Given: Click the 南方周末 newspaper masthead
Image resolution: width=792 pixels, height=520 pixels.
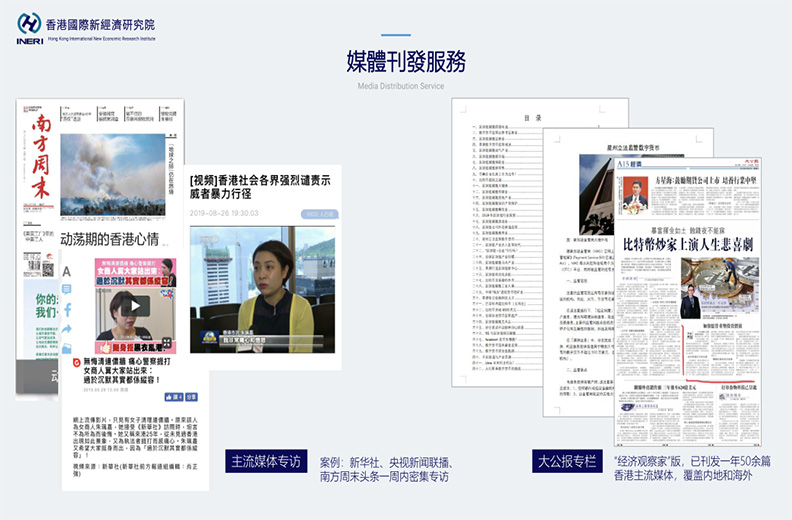Looking at the screenshot, I should [38, 158].
